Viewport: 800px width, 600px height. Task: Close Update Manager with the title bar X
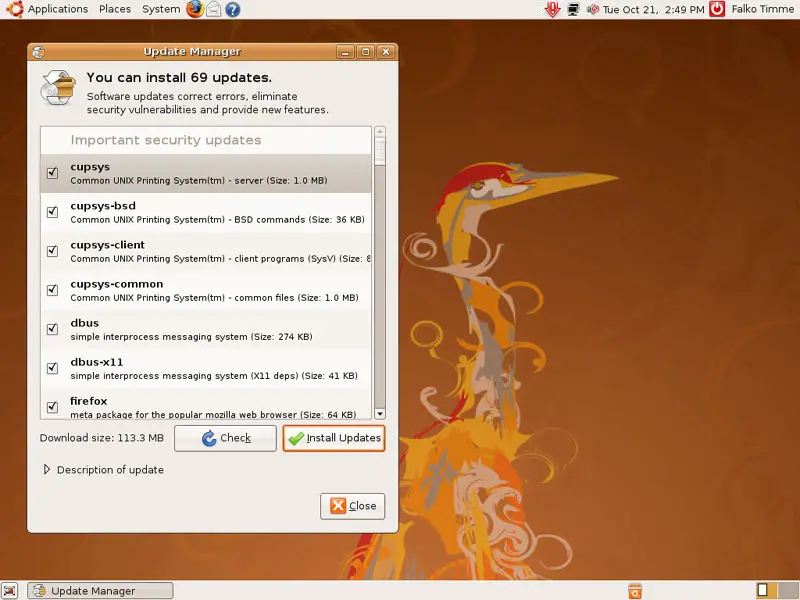pos(386,52)
